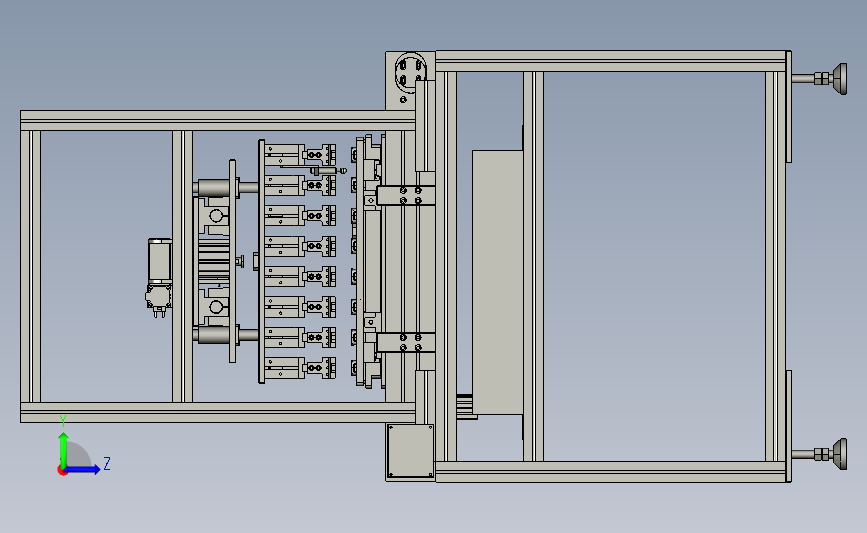Pick the topmost gripper in the row of eight
The image size is (867, 533).
(300, 154)
